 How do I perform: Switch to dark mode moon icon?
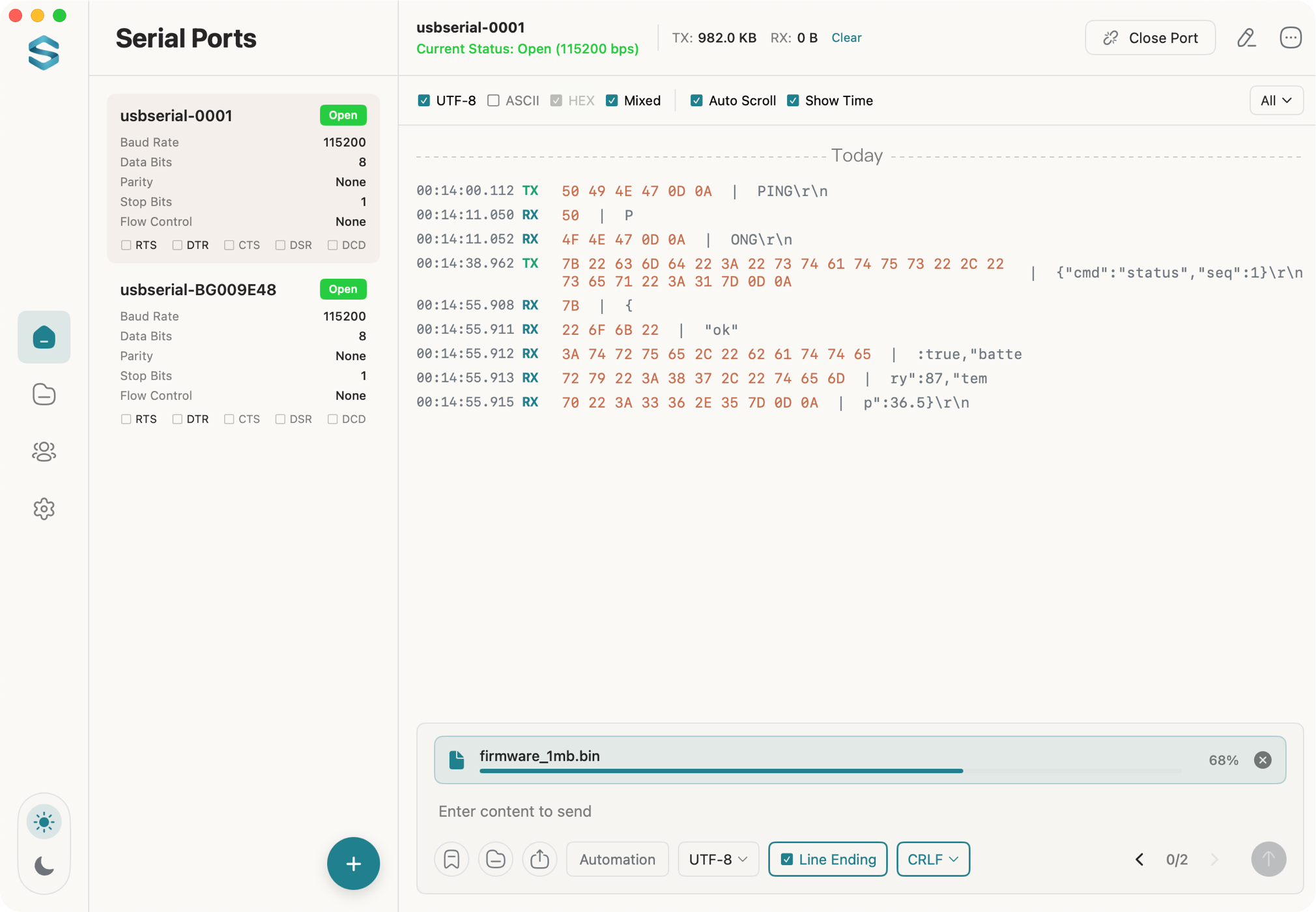[44, 866]
